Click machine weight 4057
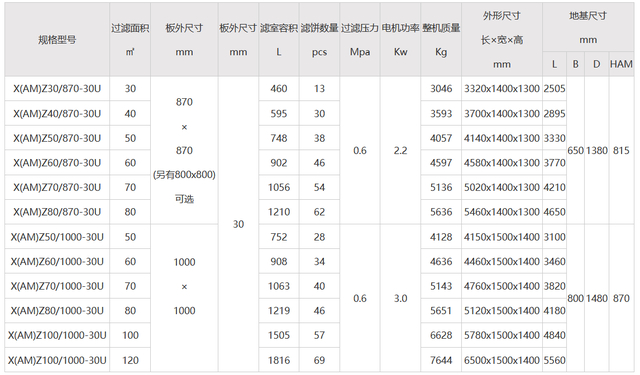640x375 pixels. pyautogui.click(x=441, y=138)
